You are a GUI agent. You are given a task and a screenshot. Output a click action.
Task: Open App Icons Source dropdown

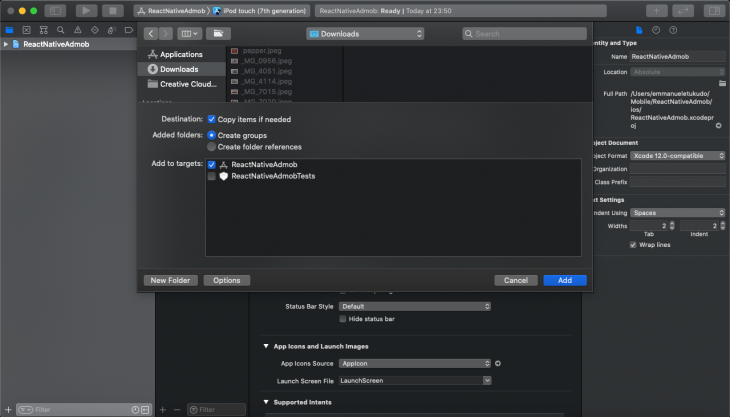tap(415, 363)
